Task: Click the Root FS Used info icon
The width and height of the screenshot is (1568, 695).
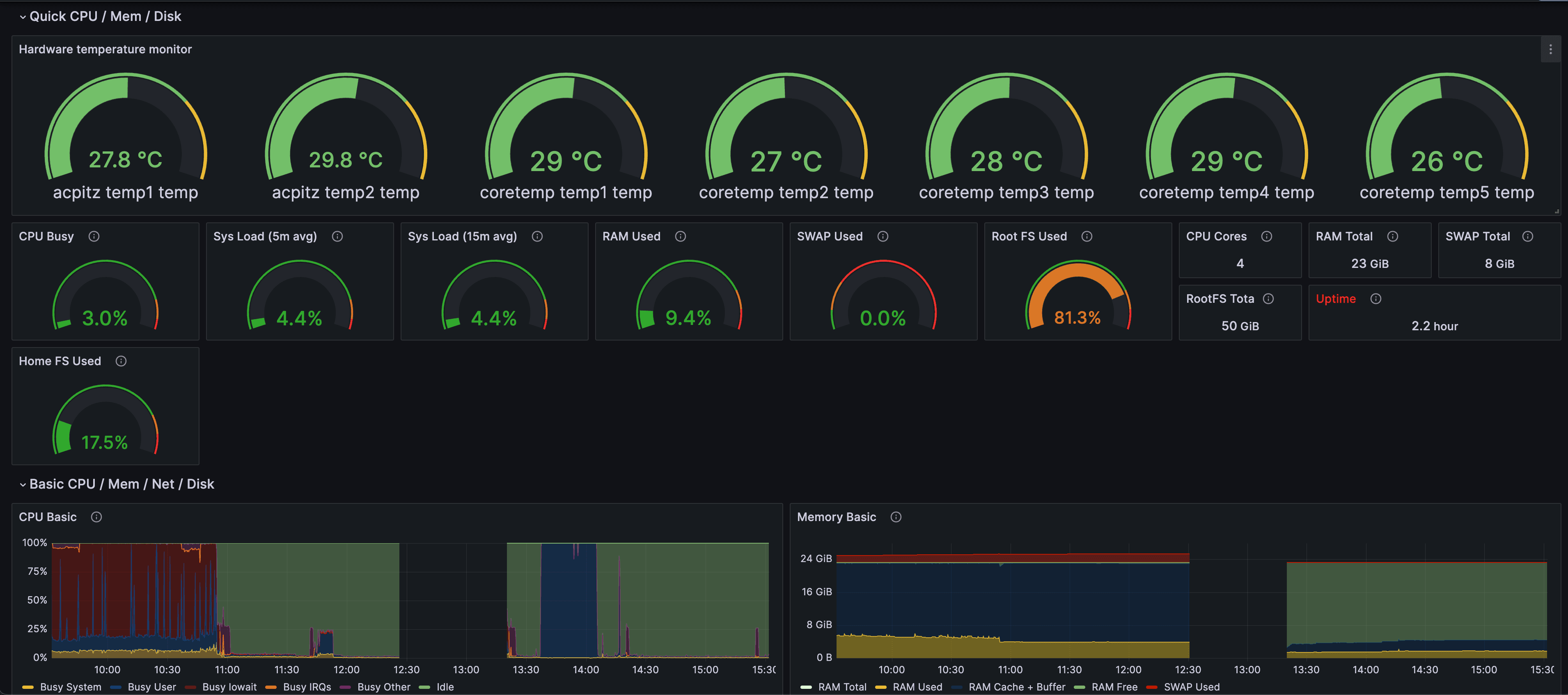Action: [x=1087, y=237]
